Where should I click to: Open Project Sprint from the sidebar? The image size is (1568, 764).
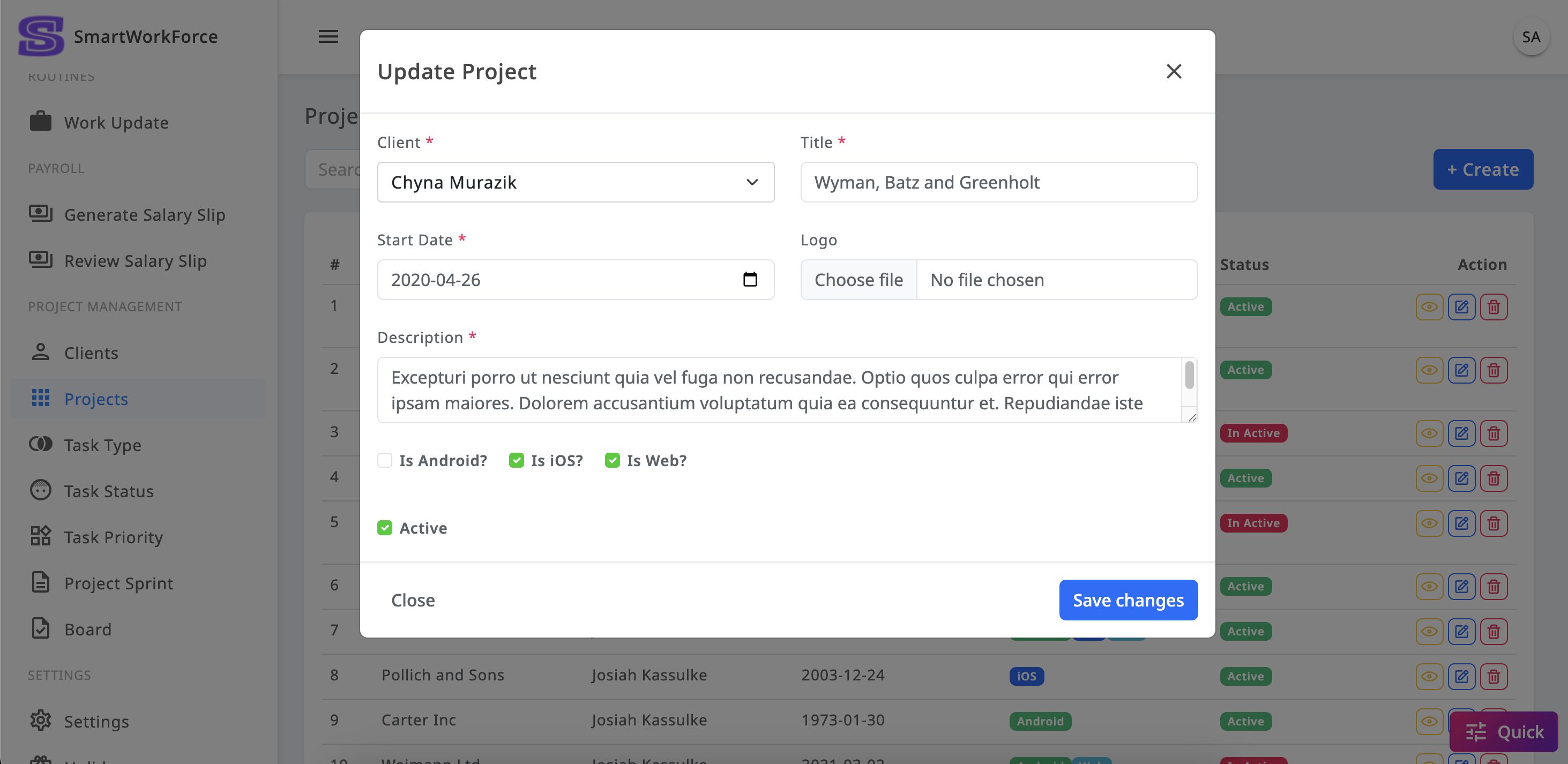coord(118,583)
